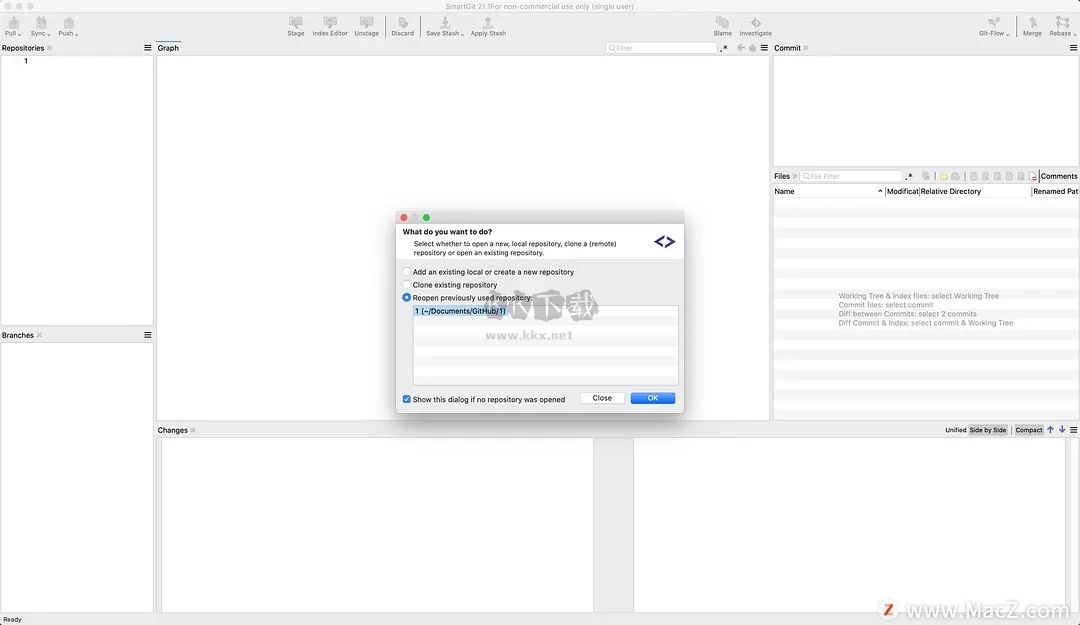Select the Graph tab
The image size is (1080, 625).
168,48
